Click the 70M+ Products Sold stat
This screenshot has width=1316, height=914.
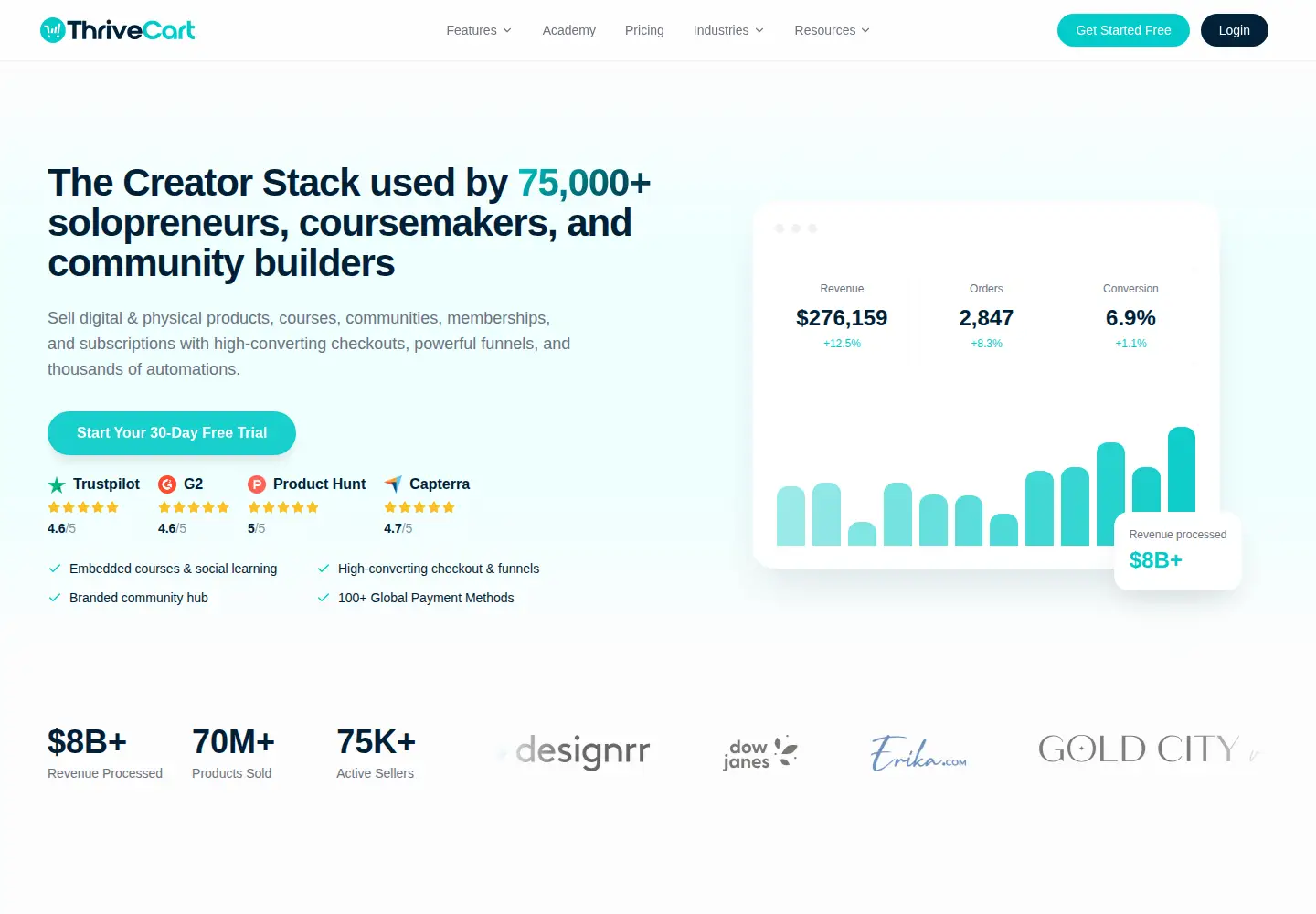pyautogui.click(x=233, y=753)
